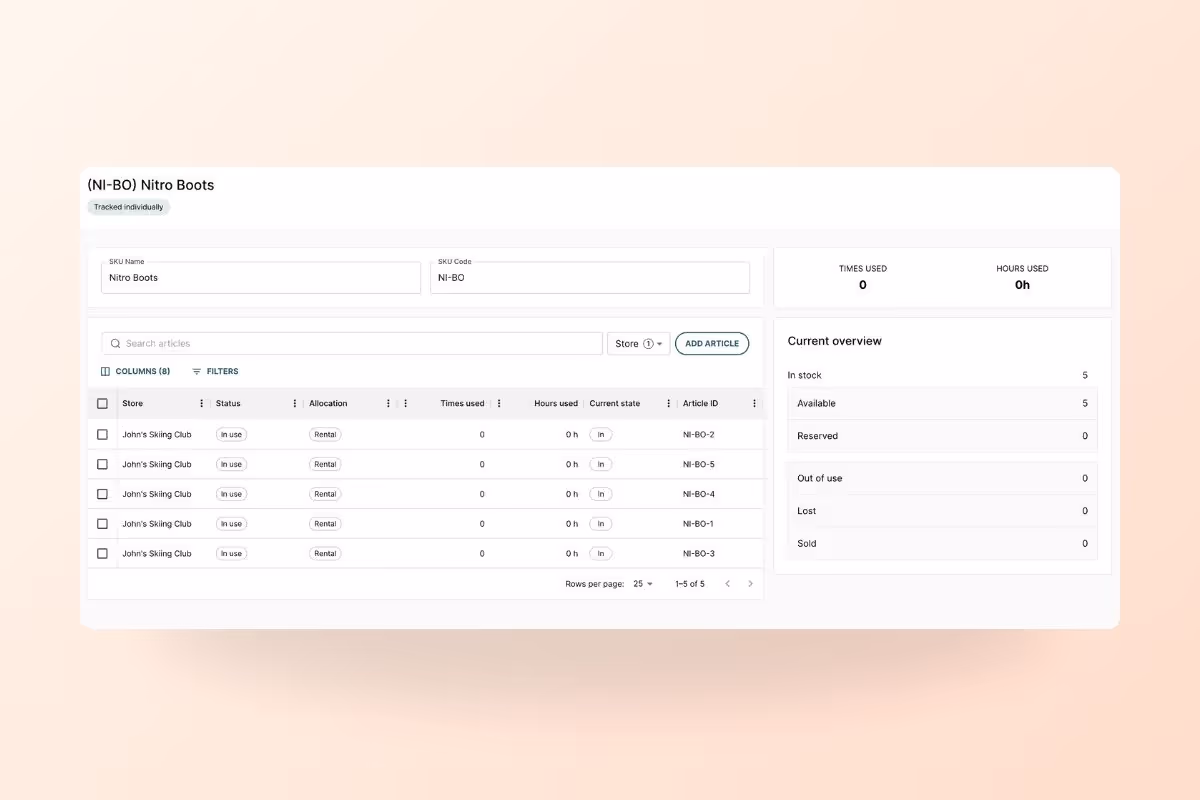The image size is (1200, 800).
Task: Open the Article ID column options menu icon
Action: point(753,403)
